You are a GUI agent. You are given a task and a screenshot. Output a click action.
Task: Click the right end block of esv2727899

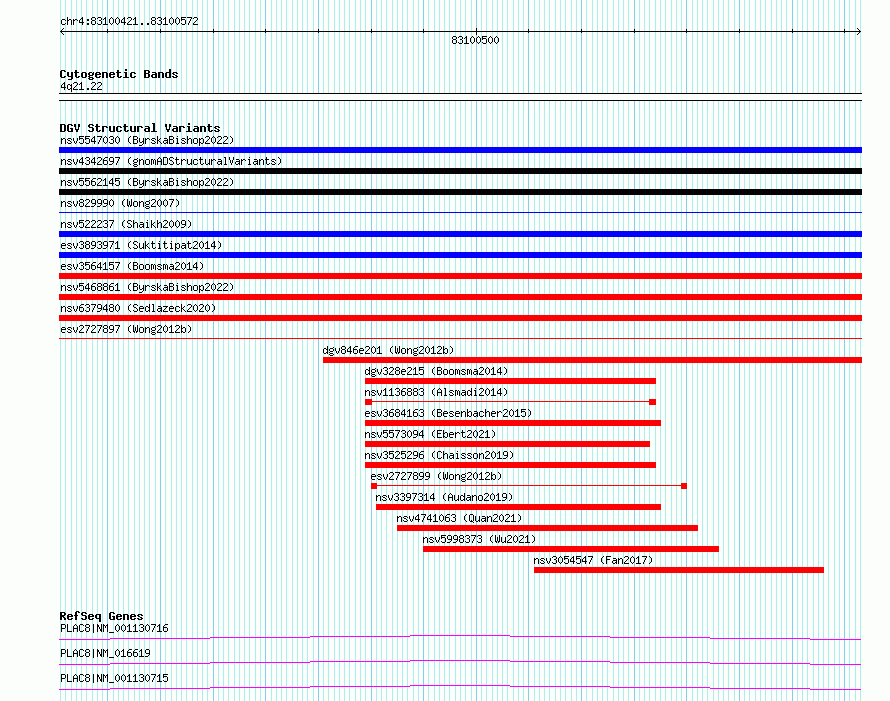(684, 486)
